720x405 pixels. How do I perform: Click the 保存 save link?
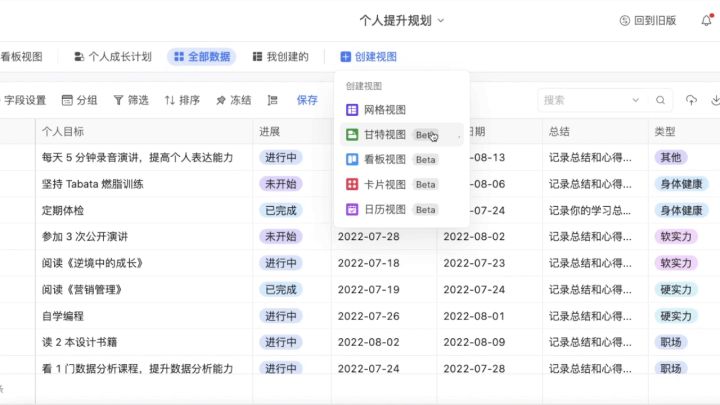pos(307,100)
